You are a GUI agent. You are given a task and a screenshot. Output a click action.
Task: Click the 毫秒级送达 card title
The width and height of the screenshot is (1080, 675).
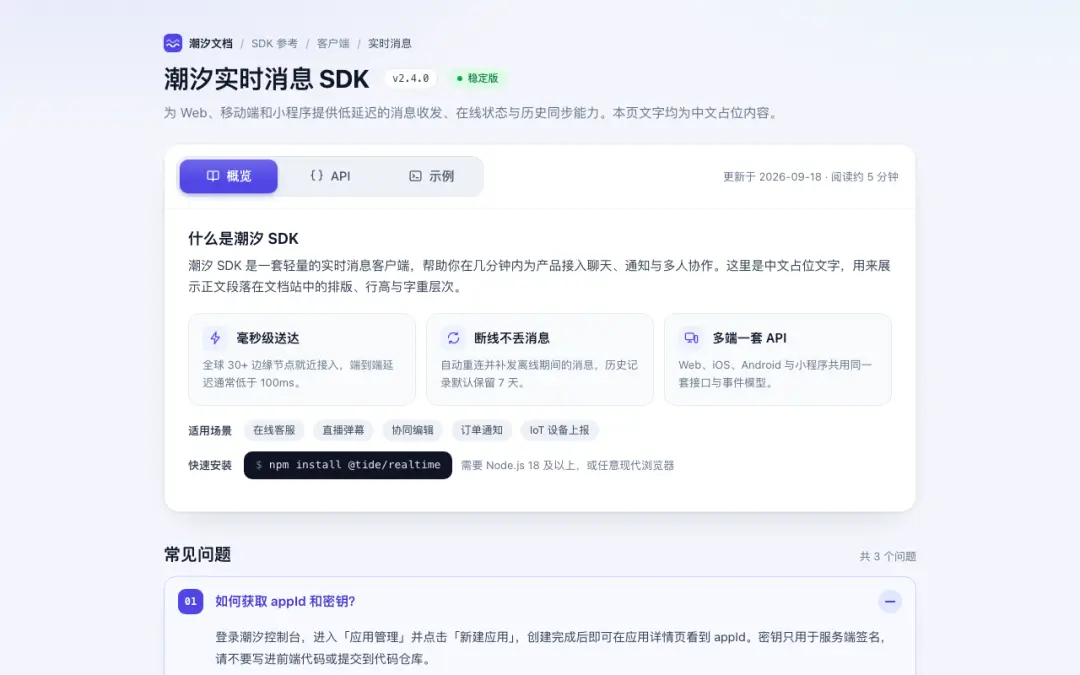tap(268, 338)
